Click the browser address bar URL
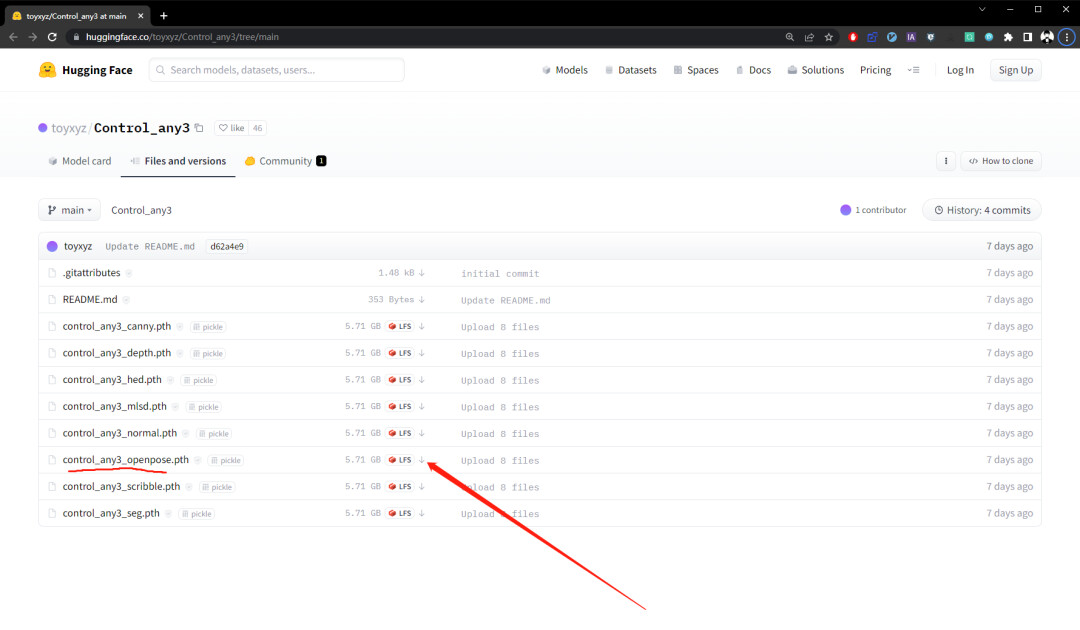This screenshot has width=1080, height=630. tap(182, 37)
